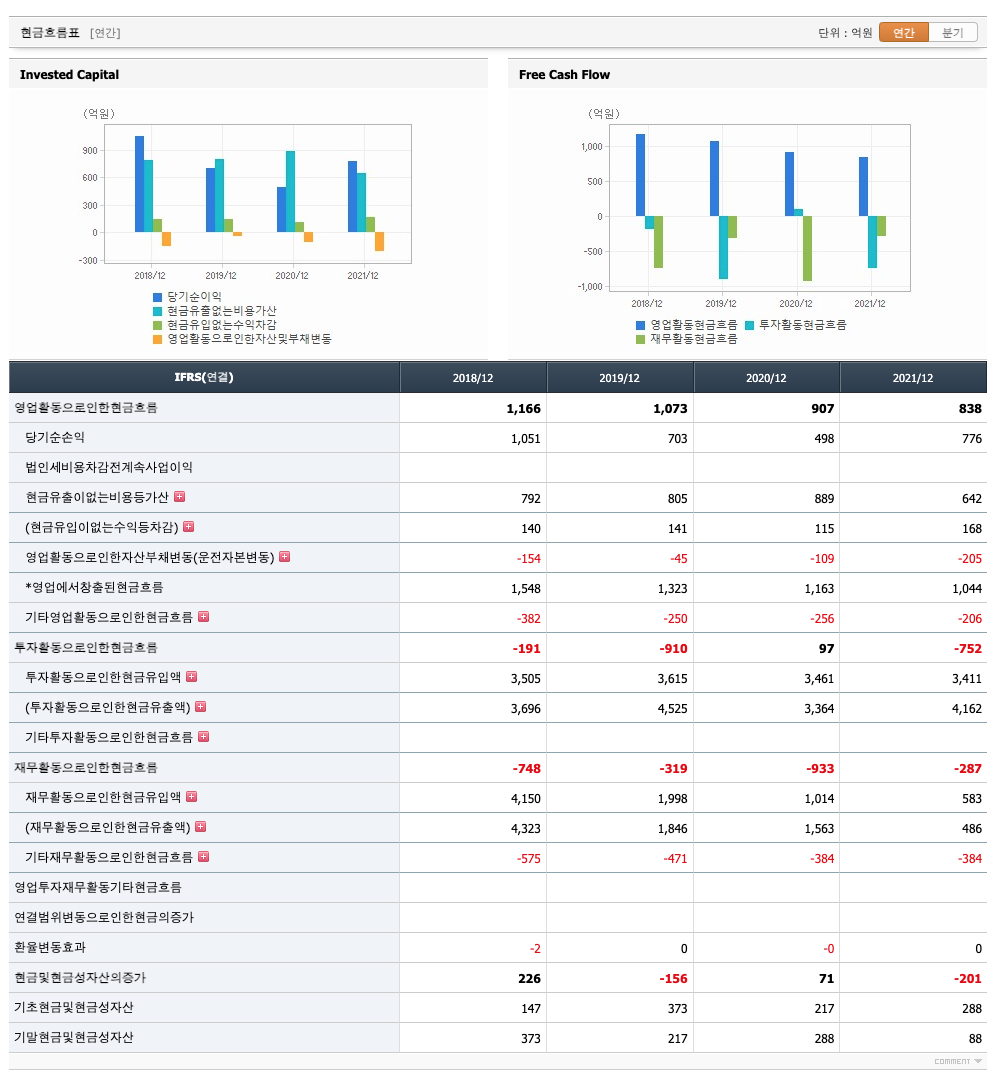Click the 현금유출없는비용가산 legend teal swatch
Viewport: 997px width, 1080px height.
pyautogui.click(x=157, y=311)
